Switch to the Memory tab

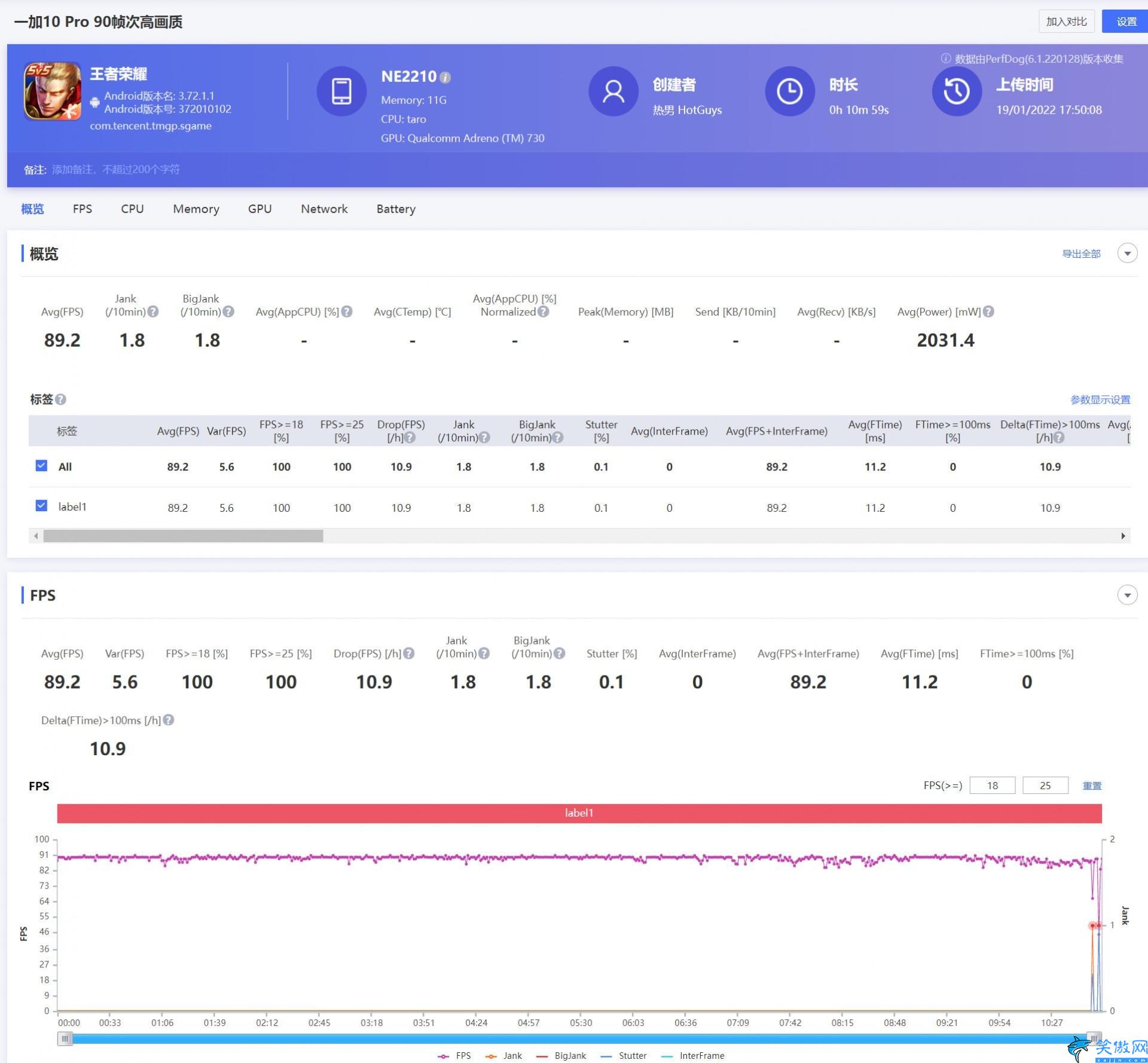click(196, 209)
